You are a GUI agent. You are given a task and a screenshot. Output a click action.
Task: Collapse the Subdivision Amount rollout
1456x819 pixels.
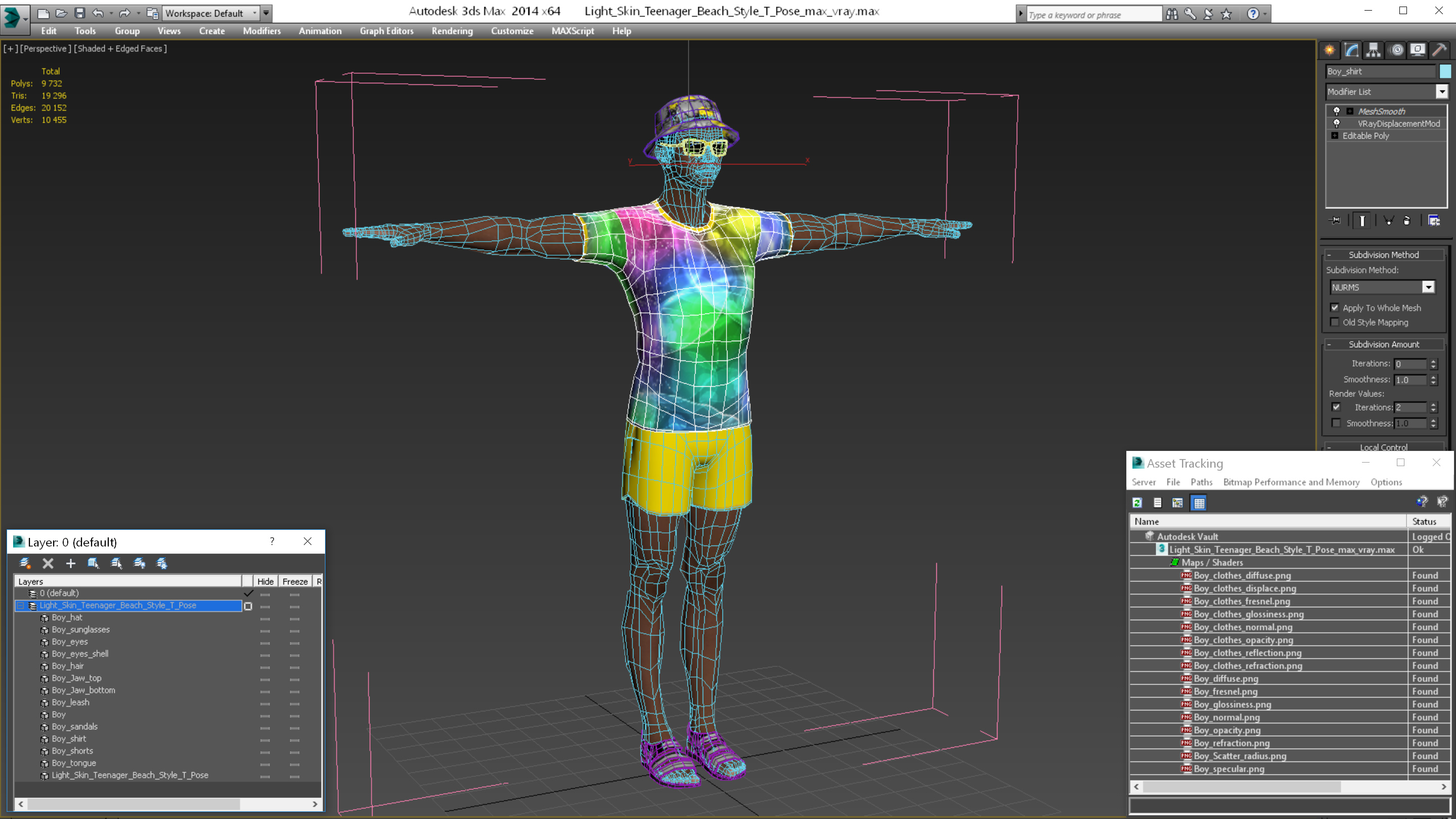pyautogui.click(x=1384, y=344)
